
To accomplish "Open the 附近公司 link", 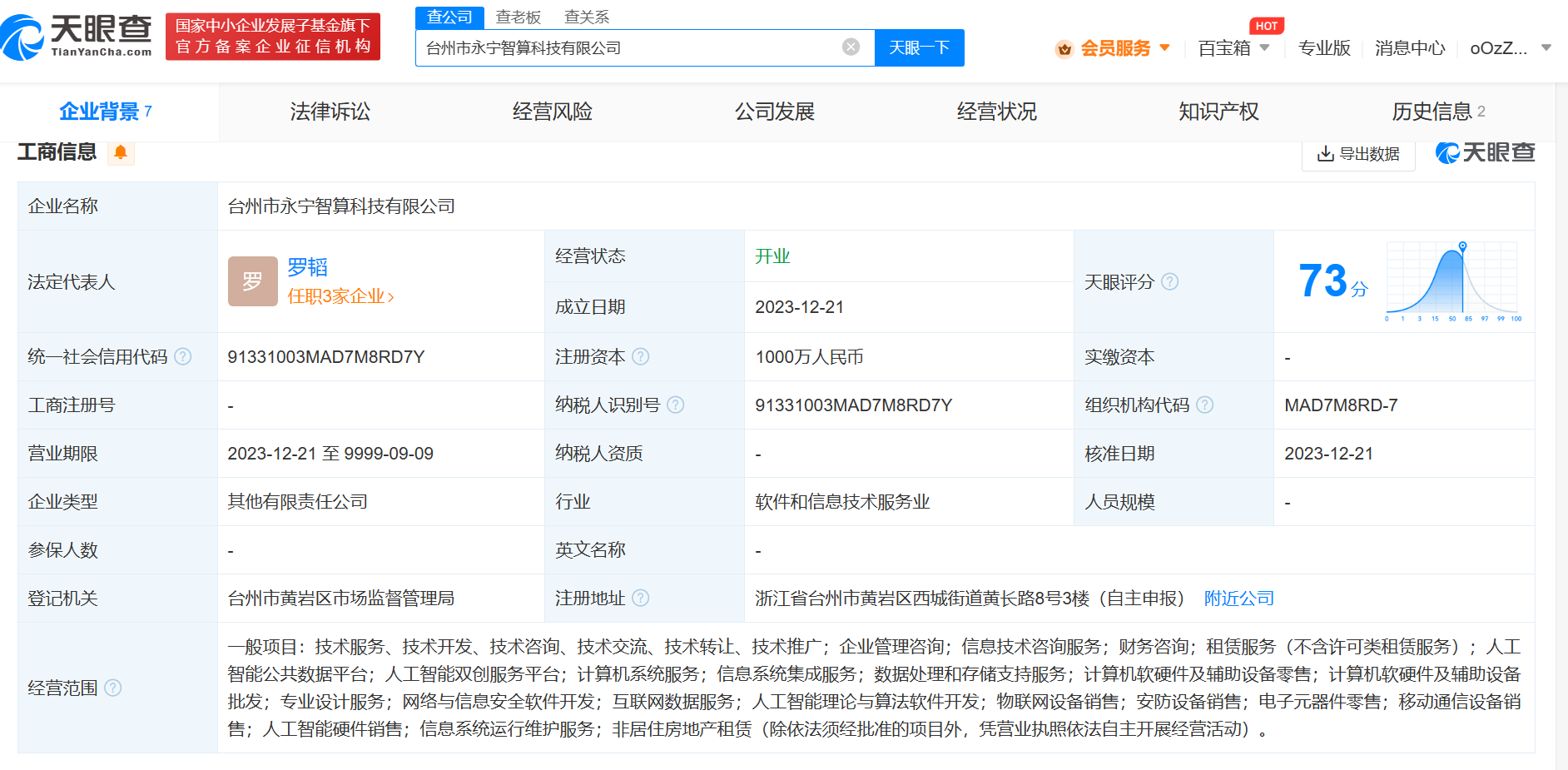I will coord(1238,598).
